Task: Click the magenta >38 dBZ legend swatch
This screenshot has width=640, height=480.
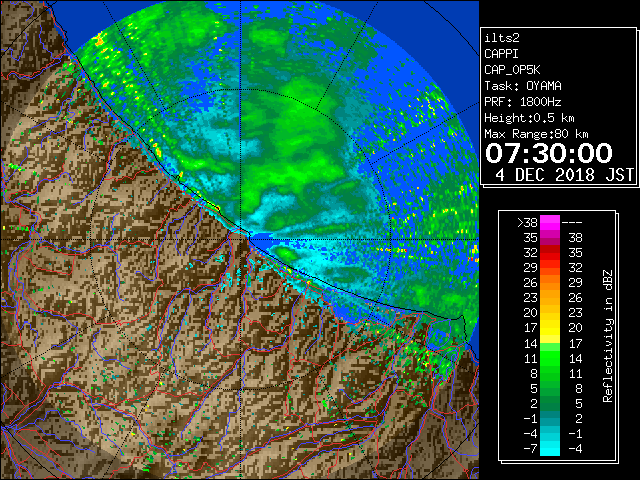Action: [x=550, y=223]
